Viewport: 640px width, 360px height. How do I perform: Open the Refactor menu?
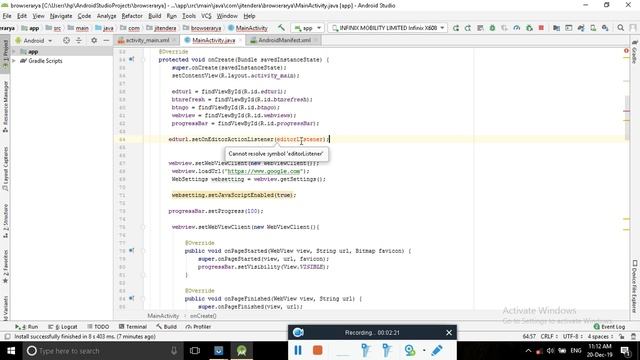(132, 16)
